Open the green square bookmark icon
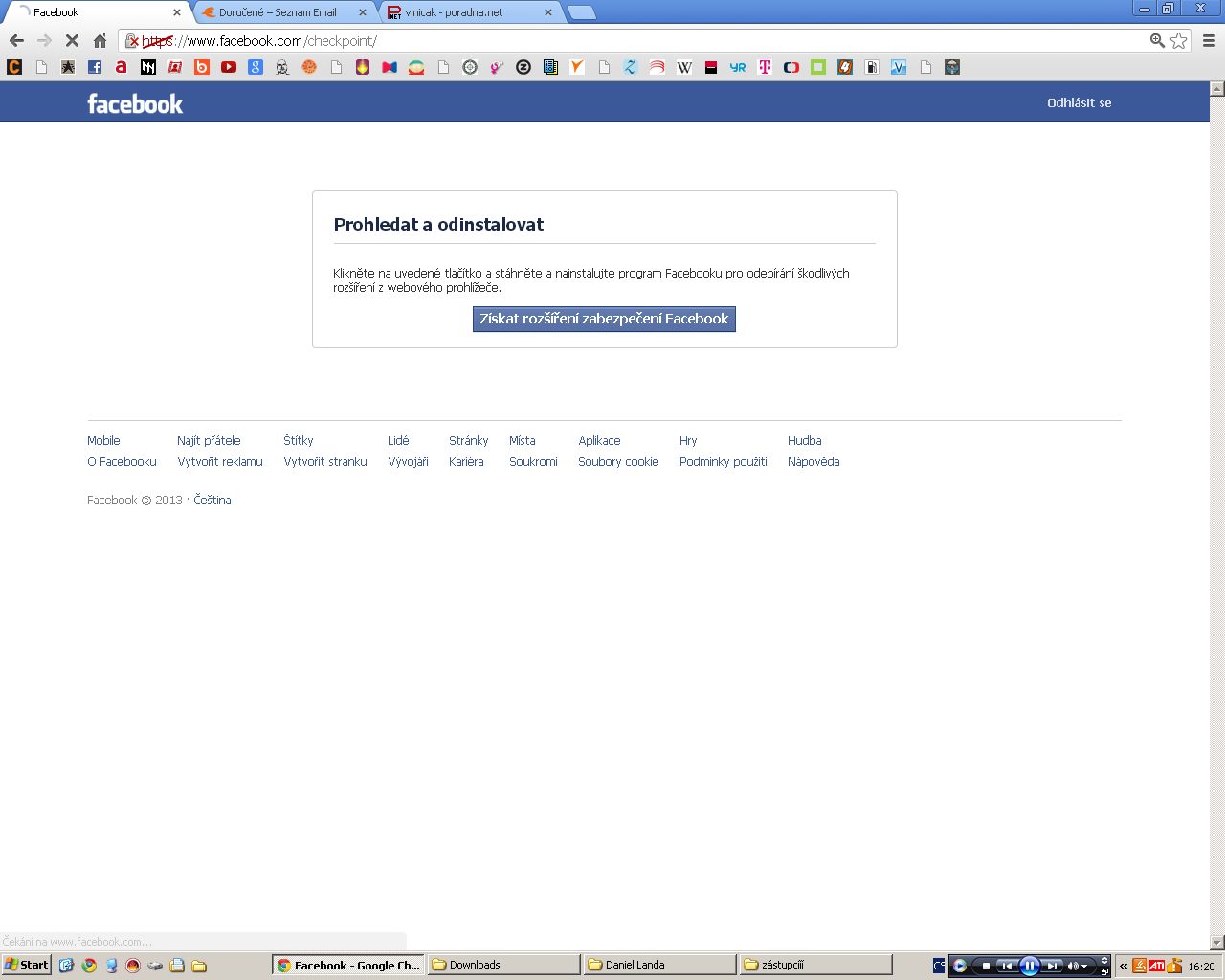This screenshot has width=1225, height=980. pyautogui.click(x=818, y=67)
